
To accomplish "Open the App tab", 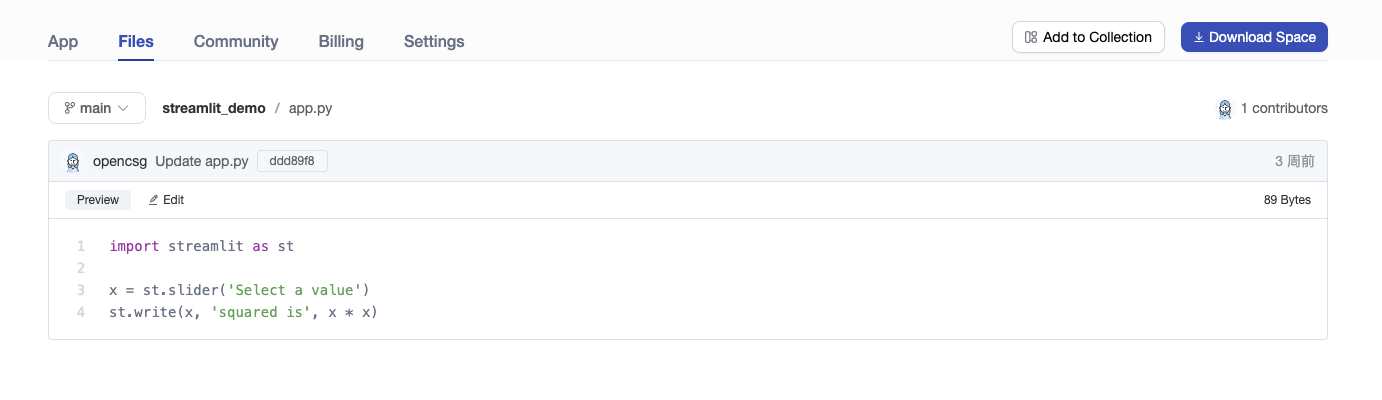I will coord(63,41).
